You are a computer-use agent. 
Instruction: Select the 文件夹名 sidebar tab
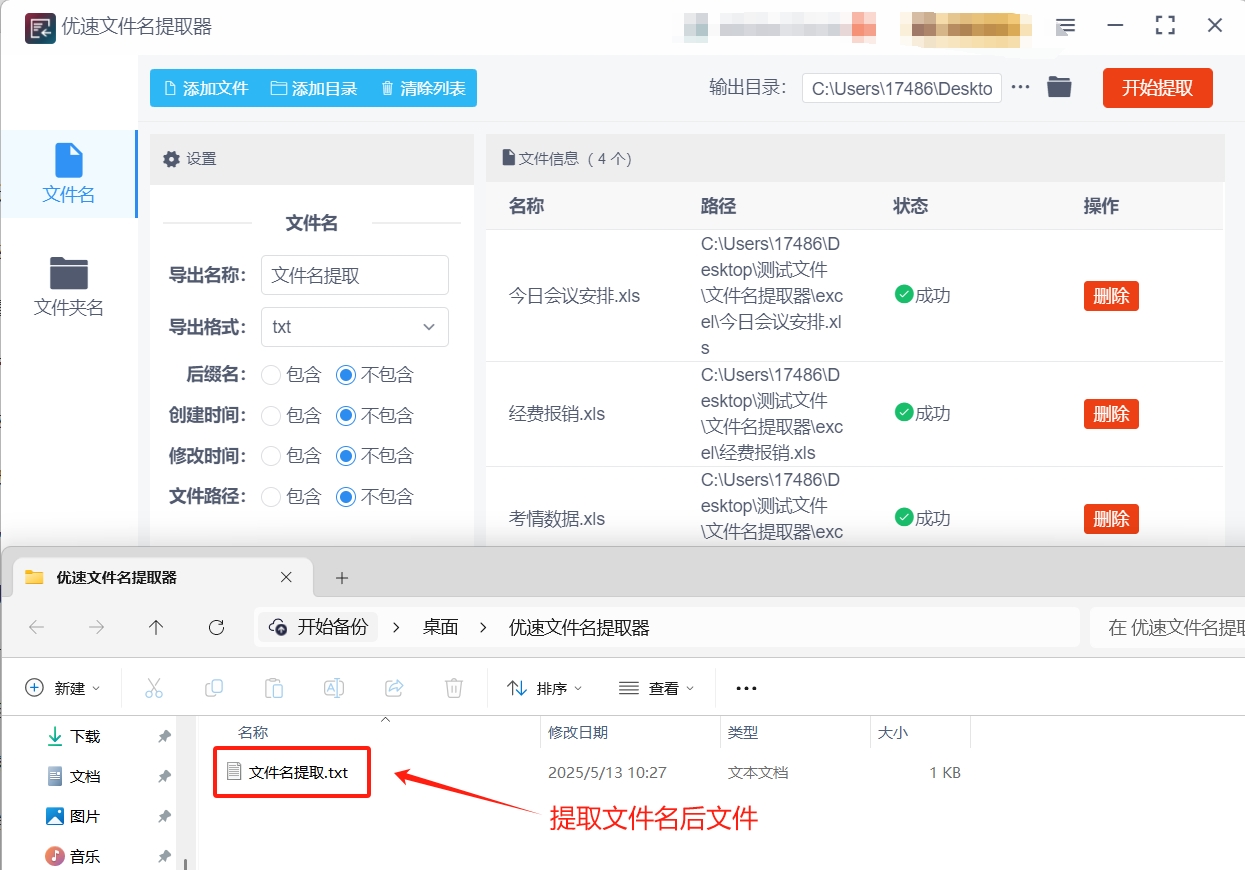coord(68,287)
